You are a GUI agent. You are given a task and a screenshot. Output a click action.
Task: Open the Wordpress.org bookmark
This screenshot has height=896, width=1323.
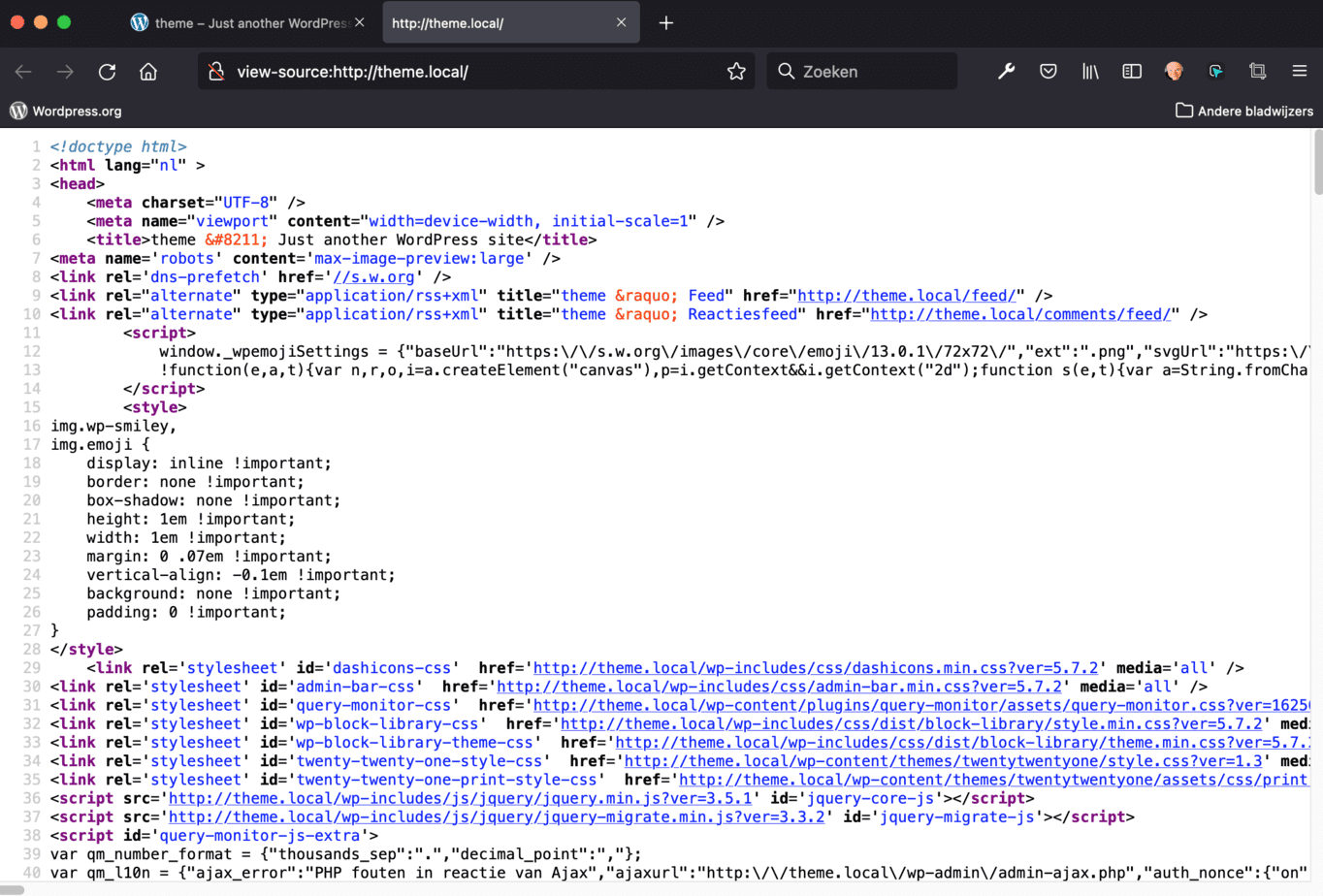[66, 111]
